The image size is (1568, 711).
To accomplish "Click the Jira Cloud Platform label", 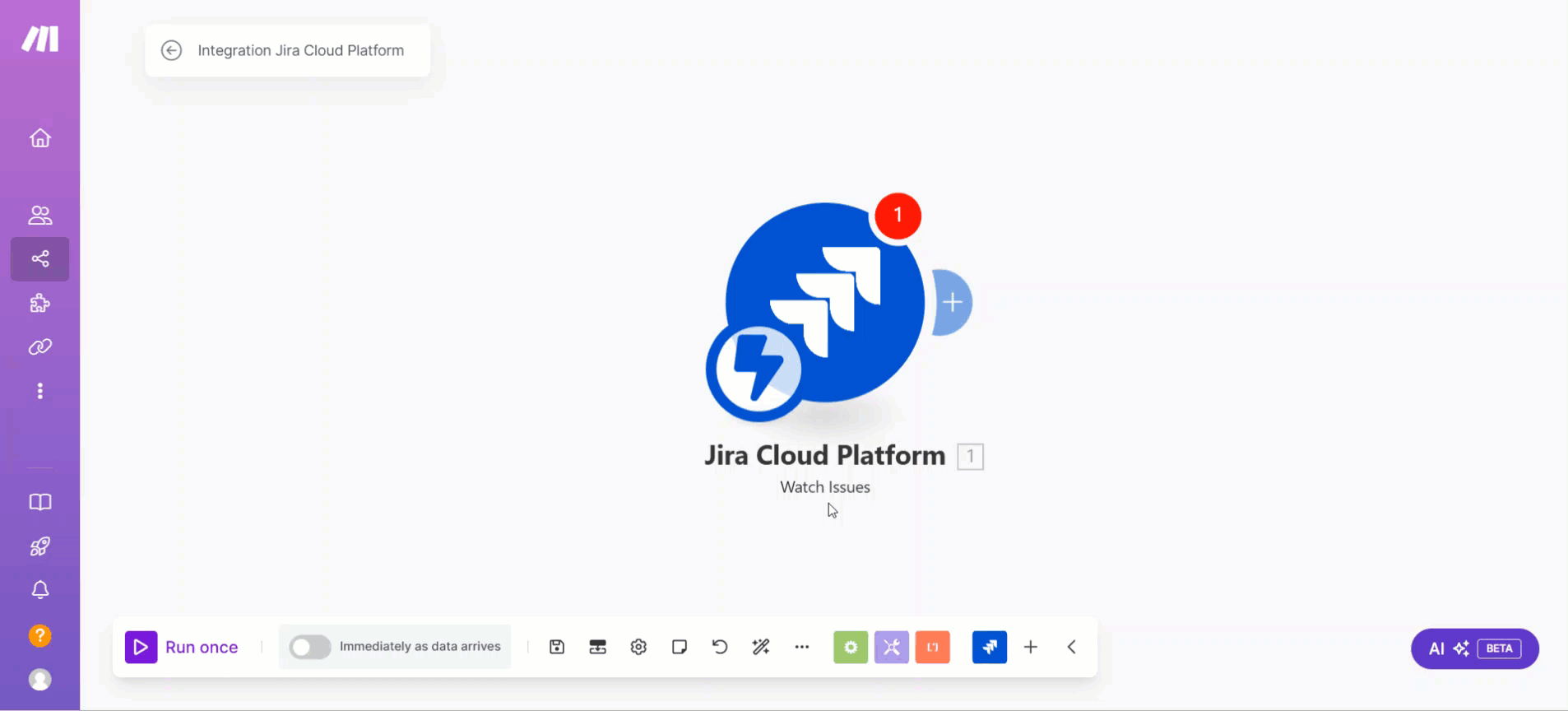I will [825, 455].
